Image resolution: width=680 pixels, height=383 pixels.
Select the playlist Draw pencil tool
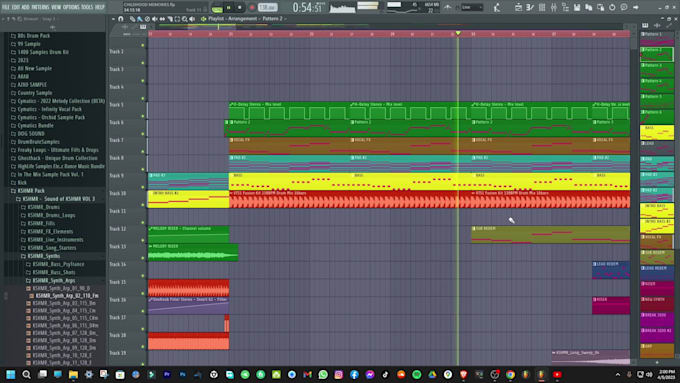tap(132, 19)
